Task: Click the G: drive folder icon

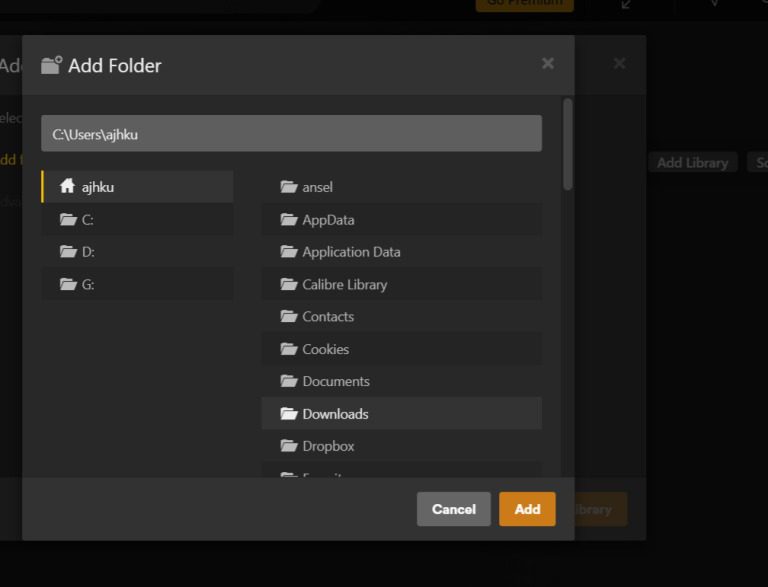Action: pos(68,284)
